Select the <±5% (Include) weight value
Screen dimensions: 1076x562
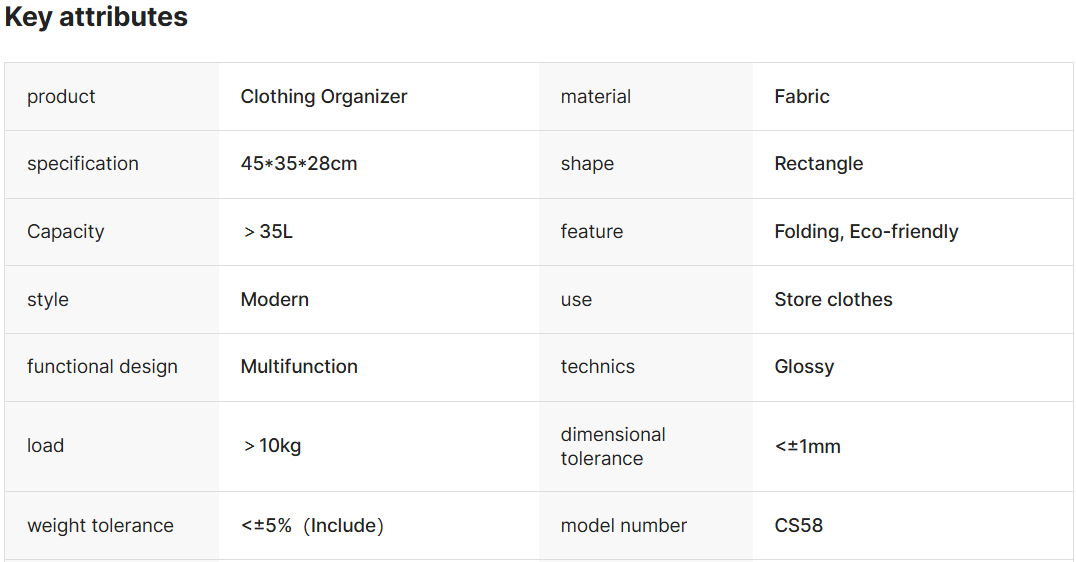coord(312,526)
